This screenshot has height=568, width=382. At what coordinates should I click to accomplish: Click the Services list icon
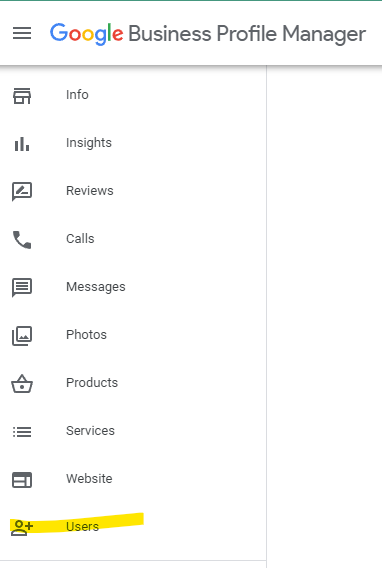click(22, 431)
